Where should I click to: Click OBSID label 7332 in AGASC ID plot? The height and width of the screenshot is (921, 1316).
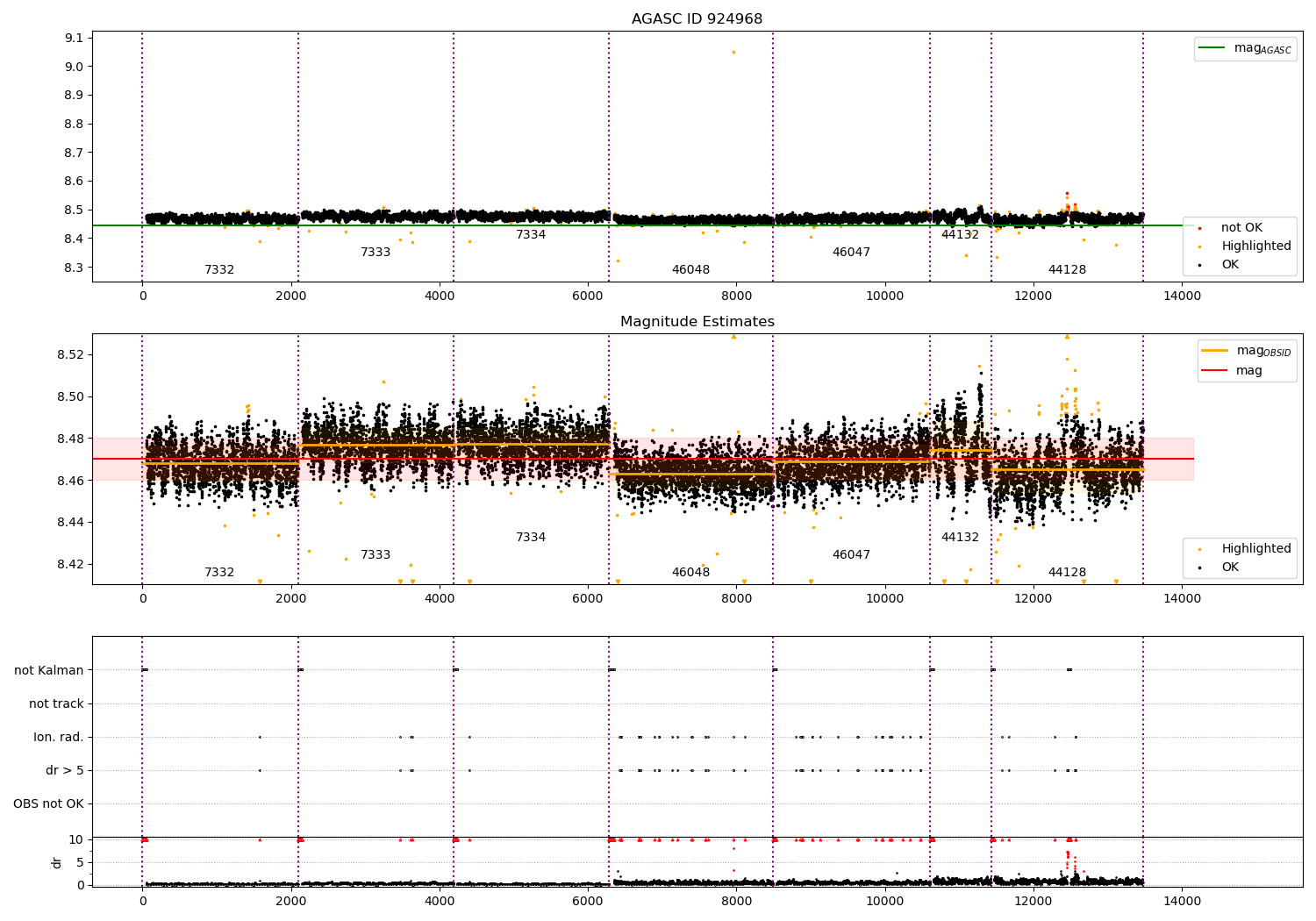click(x=219, y=270)
